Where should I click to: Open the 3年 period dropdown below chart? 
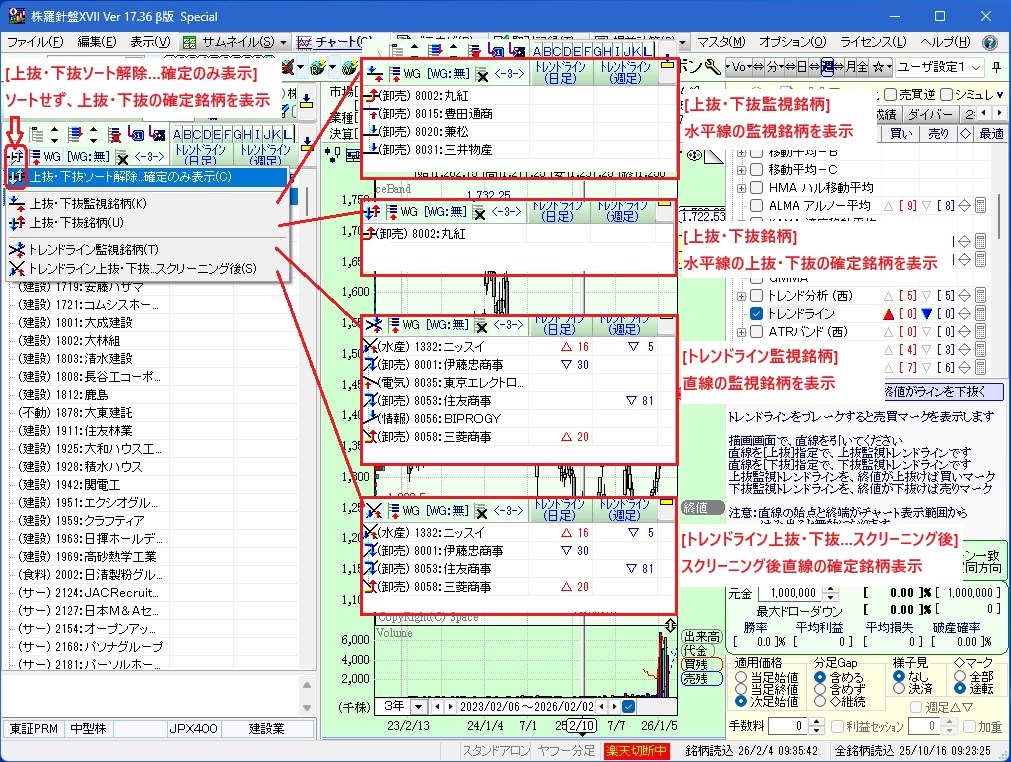(416, 706)
